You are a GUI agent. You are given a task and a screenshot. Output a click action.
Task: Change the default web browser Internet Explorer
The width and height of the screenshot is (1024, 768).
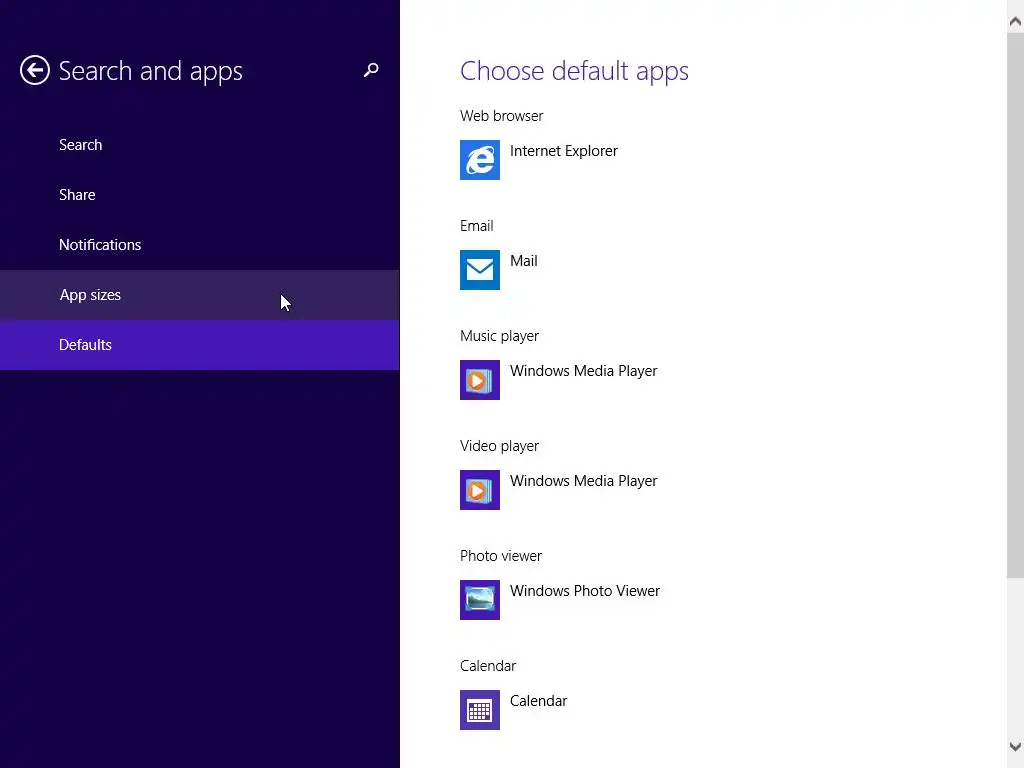[x=564, y=151]
